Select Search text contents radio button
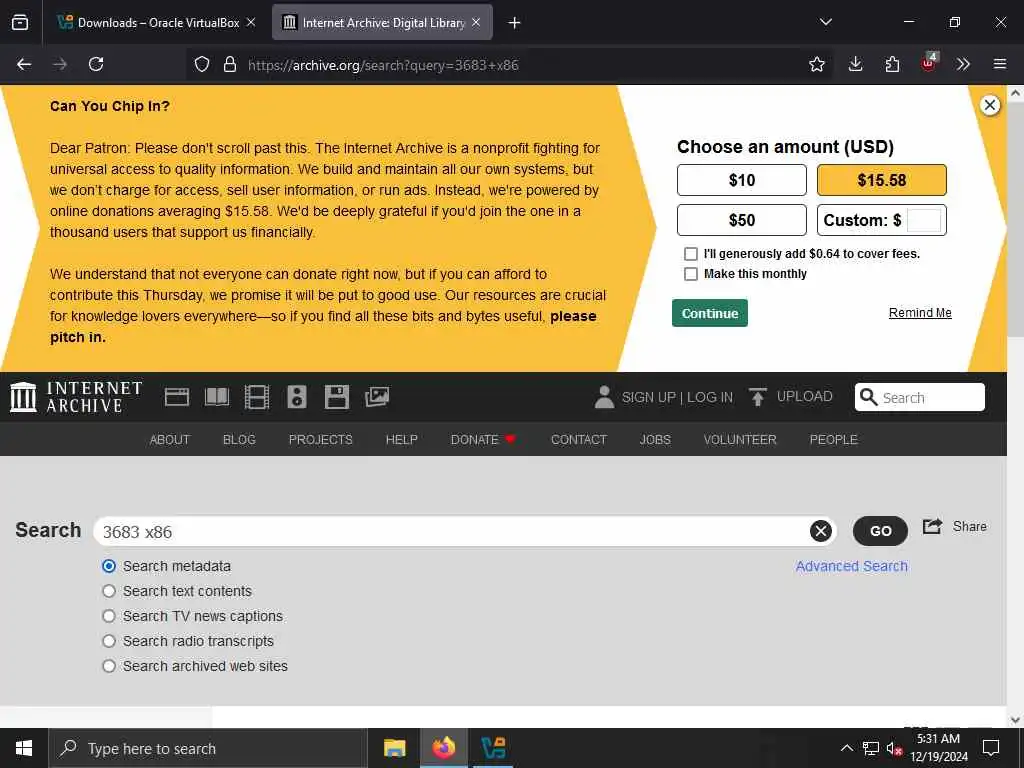This screenshot has width=1024, height=768. [109, 591]
